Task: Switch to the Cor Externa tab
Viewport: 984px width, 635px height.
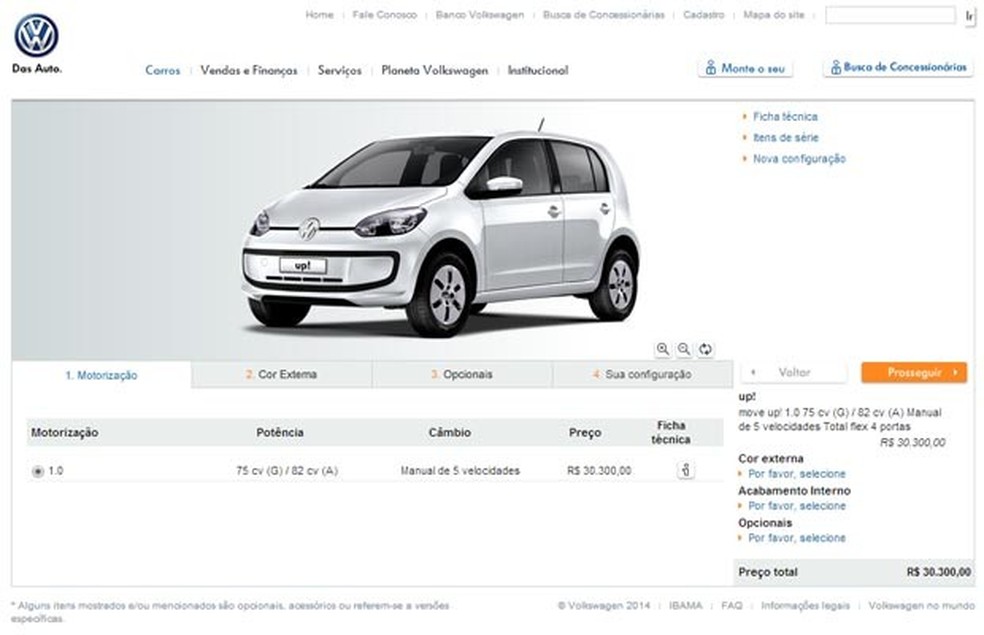Action: [282, 375]
